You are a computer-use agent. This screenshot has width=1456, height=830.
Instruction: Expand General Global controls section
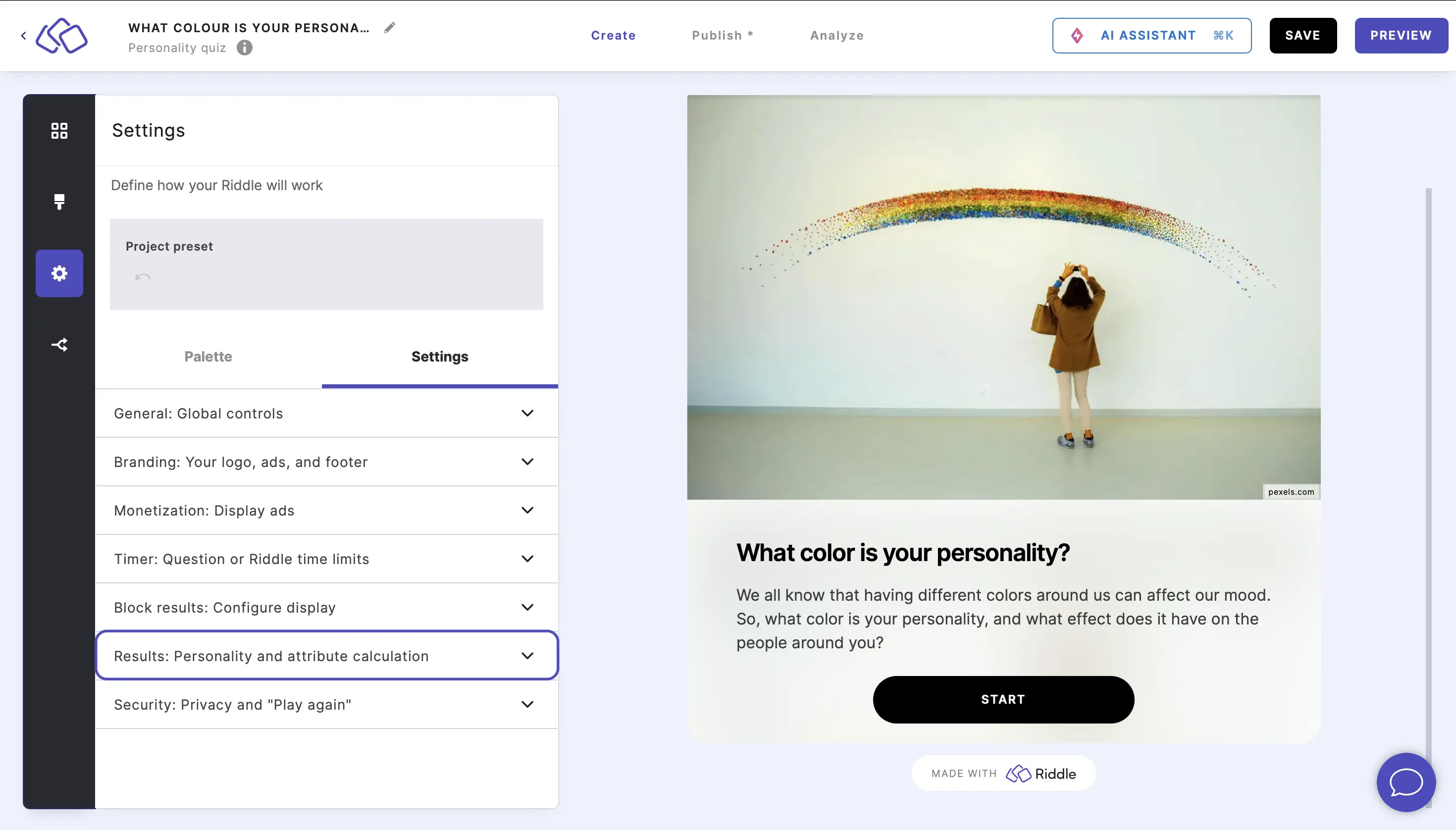click(326, 413)
